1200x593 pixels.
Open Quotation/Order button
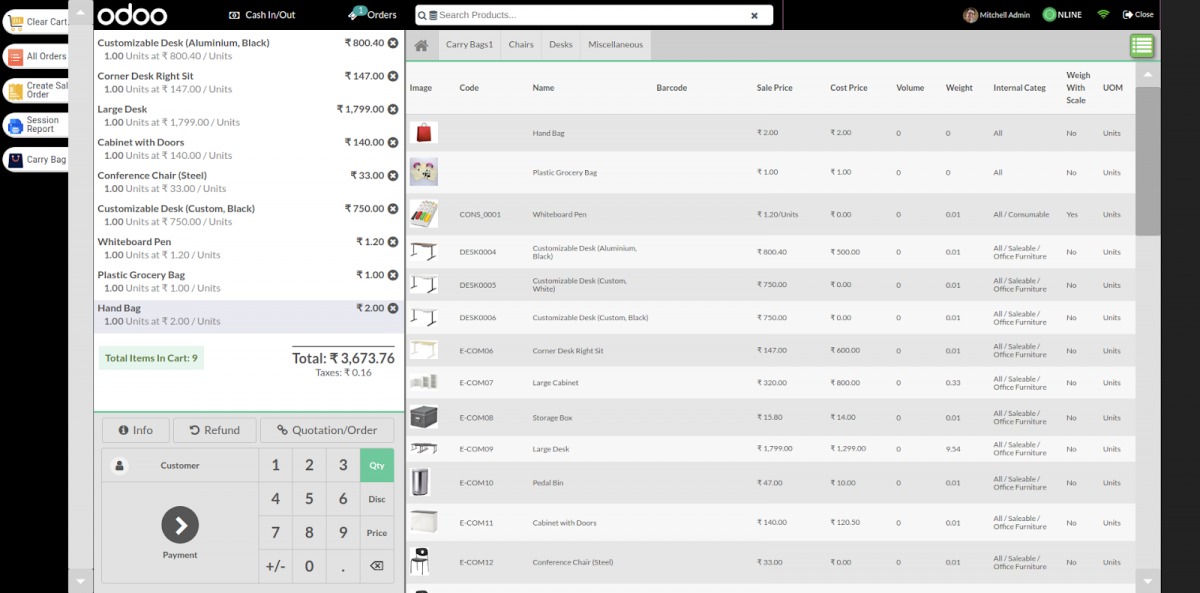point(327,430)
